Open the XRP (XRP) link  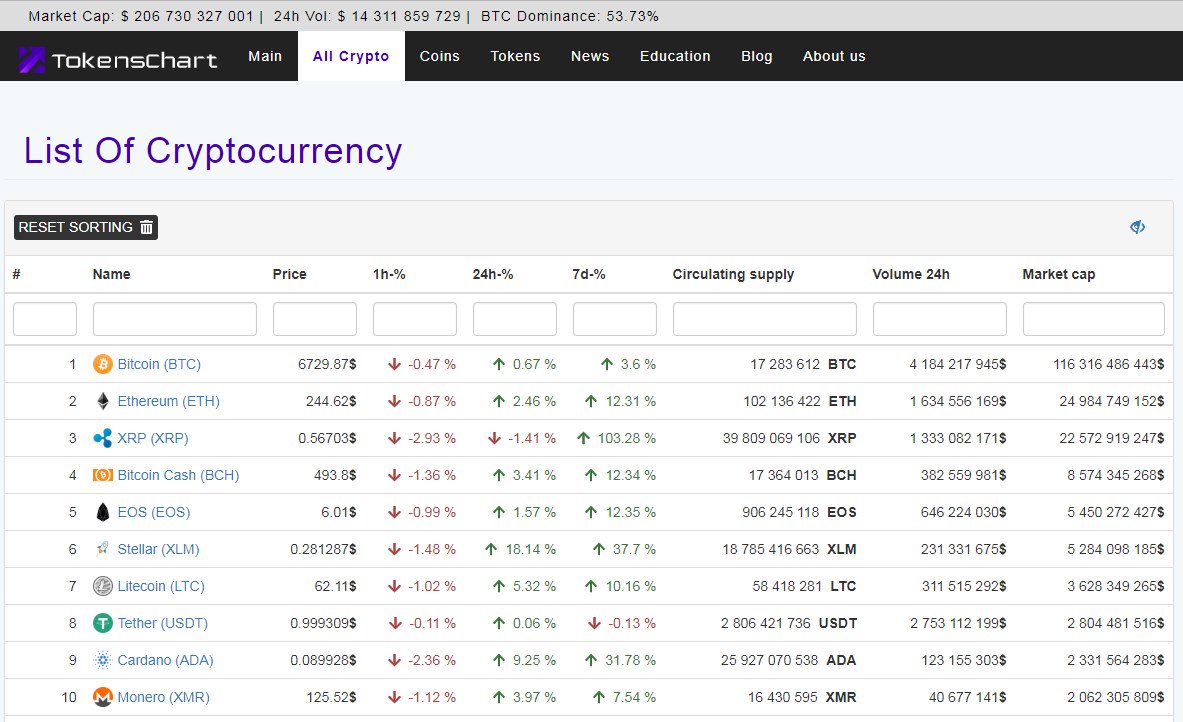153,438
